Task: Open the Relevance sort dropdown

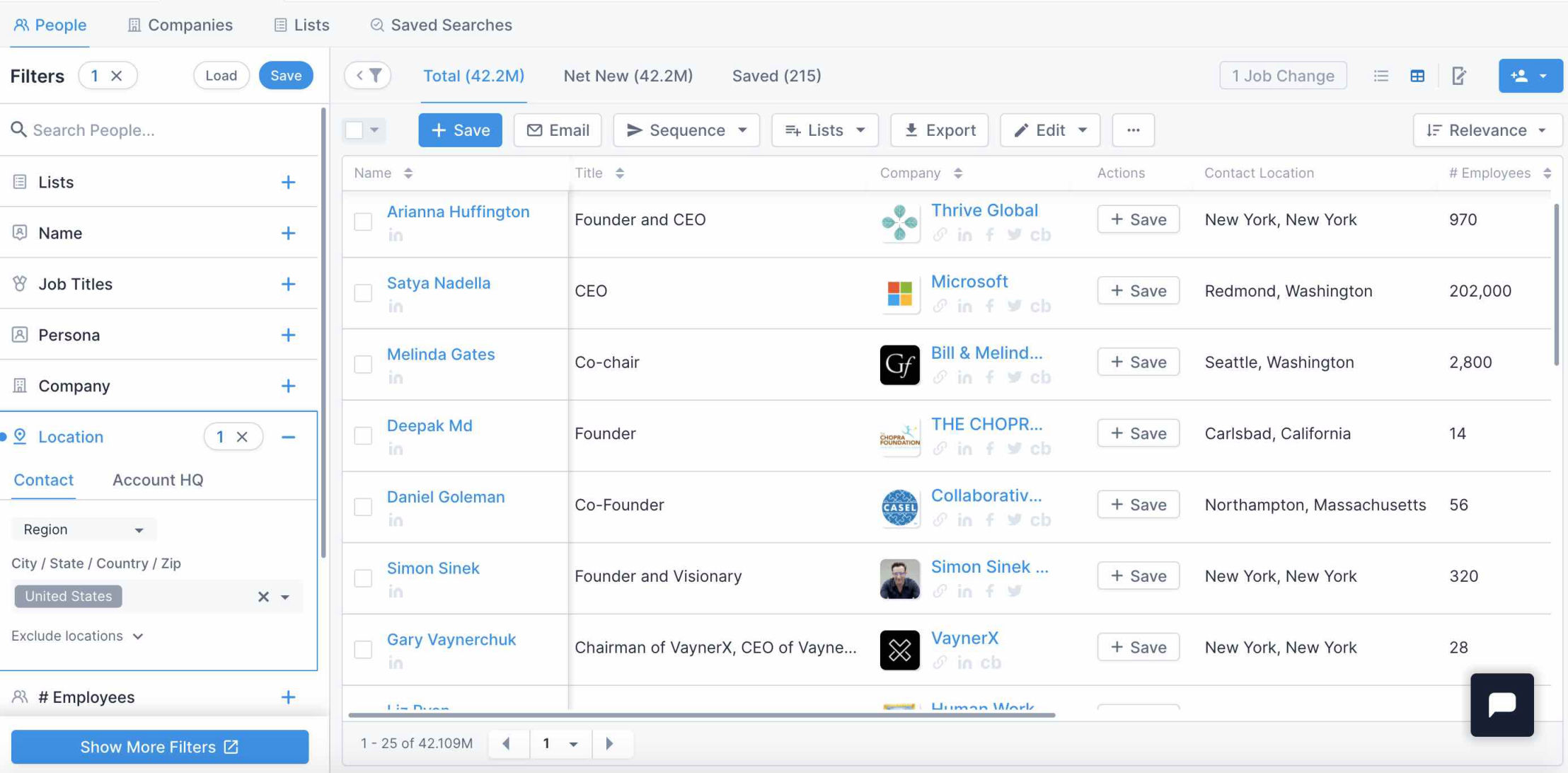Action: [x=1487, y=130]
